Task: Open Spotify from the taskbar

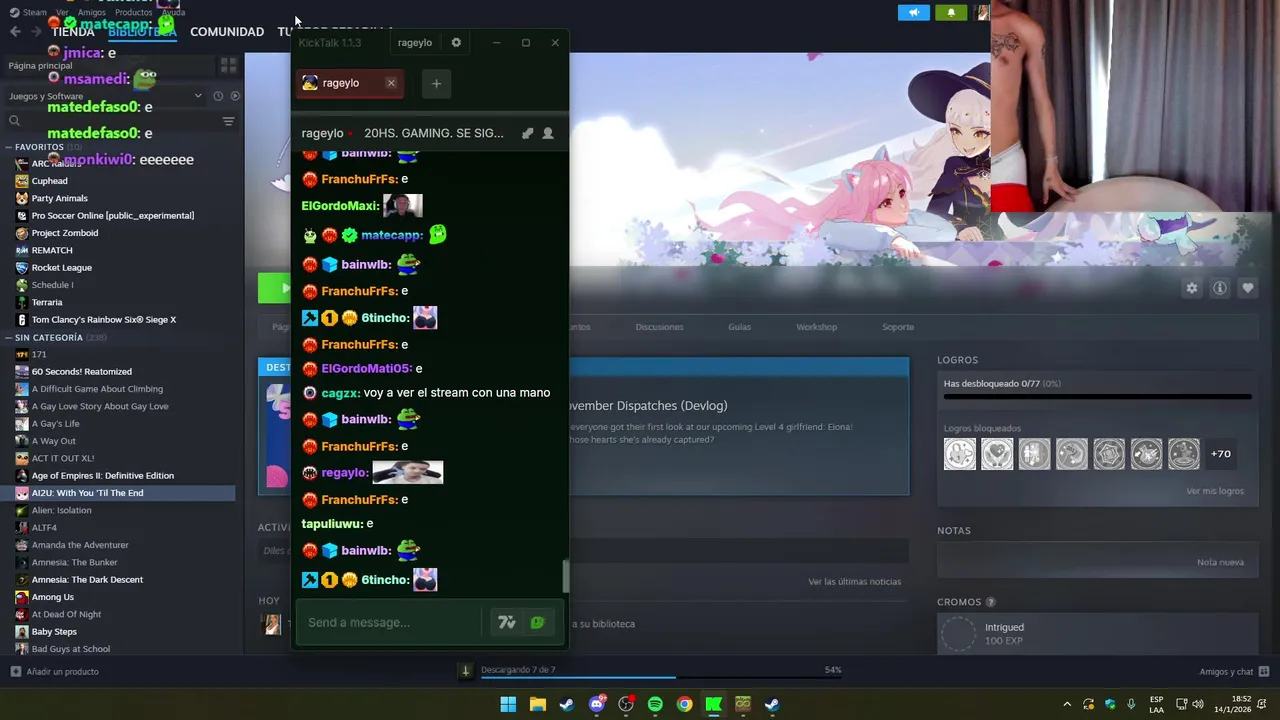Action: 655,704
